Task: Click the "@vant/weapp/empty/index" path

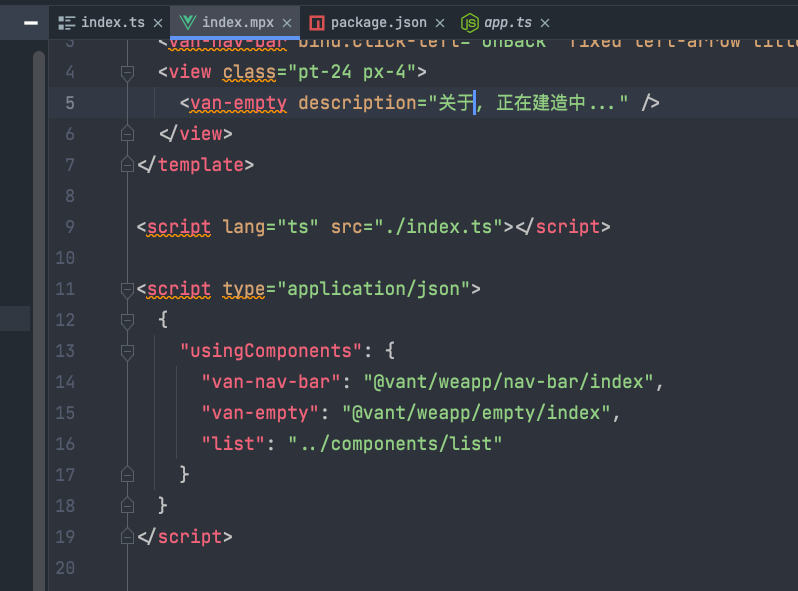Action: 476,413
